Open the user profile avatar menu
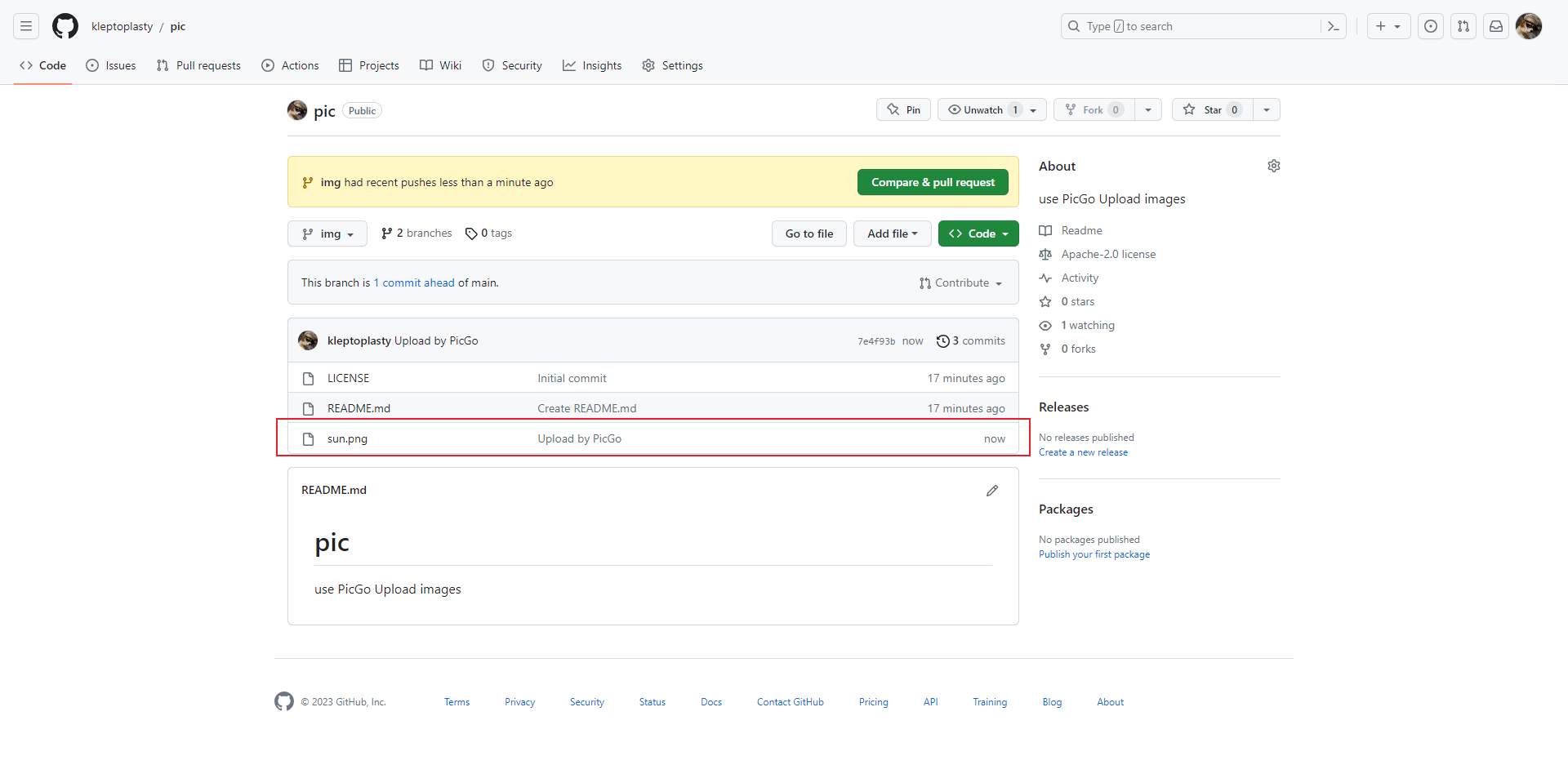The image size is (1568, 765). pos(1529,26)
